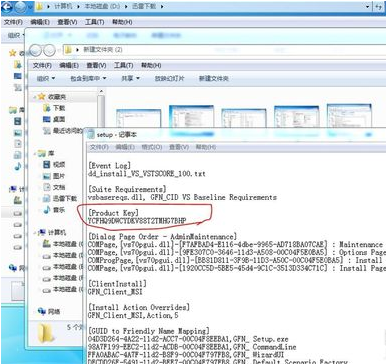Open 文件(F) menu in 新建文件夹 (2) window
This screenshot has height=364, width=386.
[42, 65]
